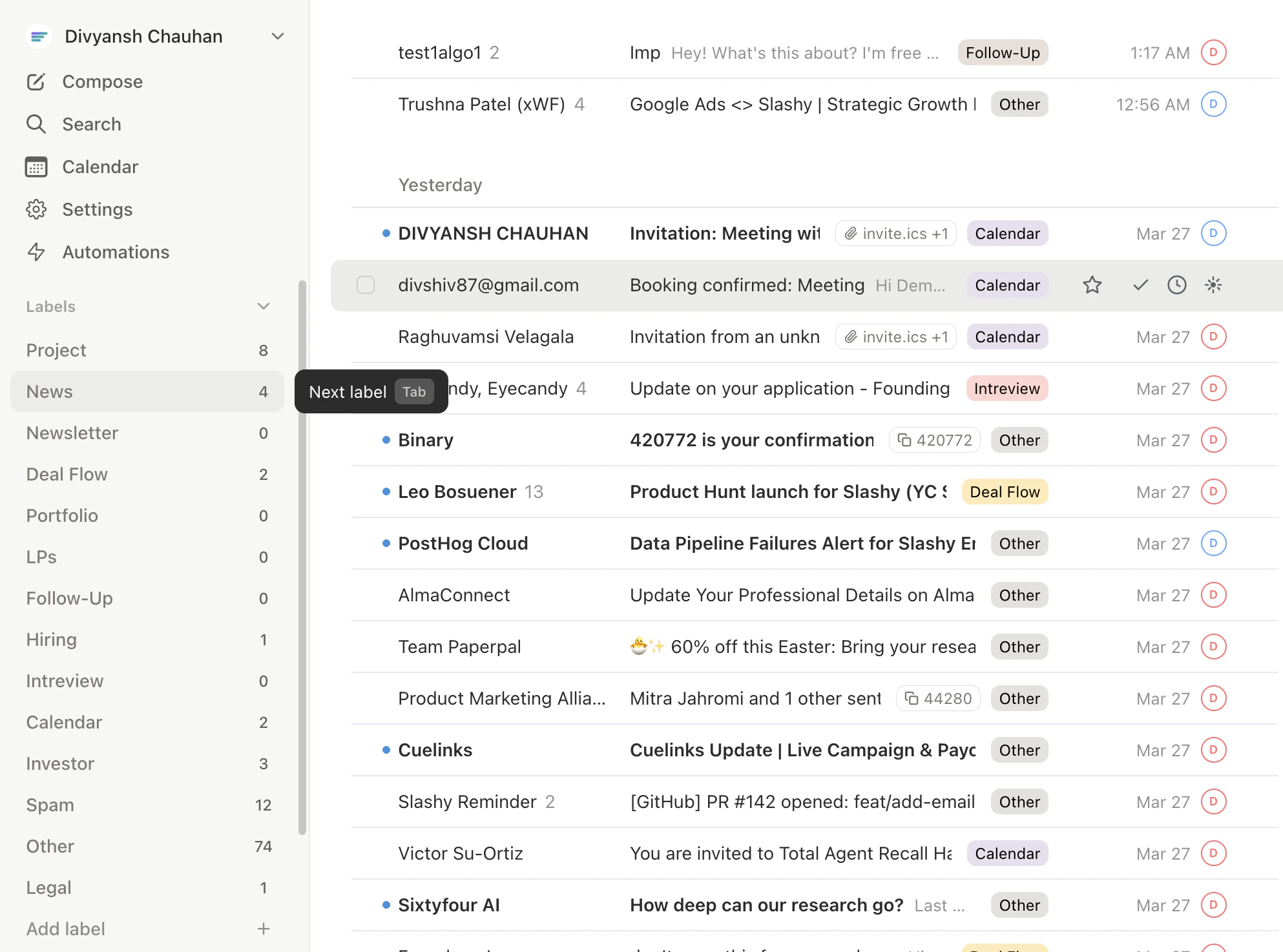Open the Compose editor
Screen dimensions: 1283x952
[x=101, y=81]
